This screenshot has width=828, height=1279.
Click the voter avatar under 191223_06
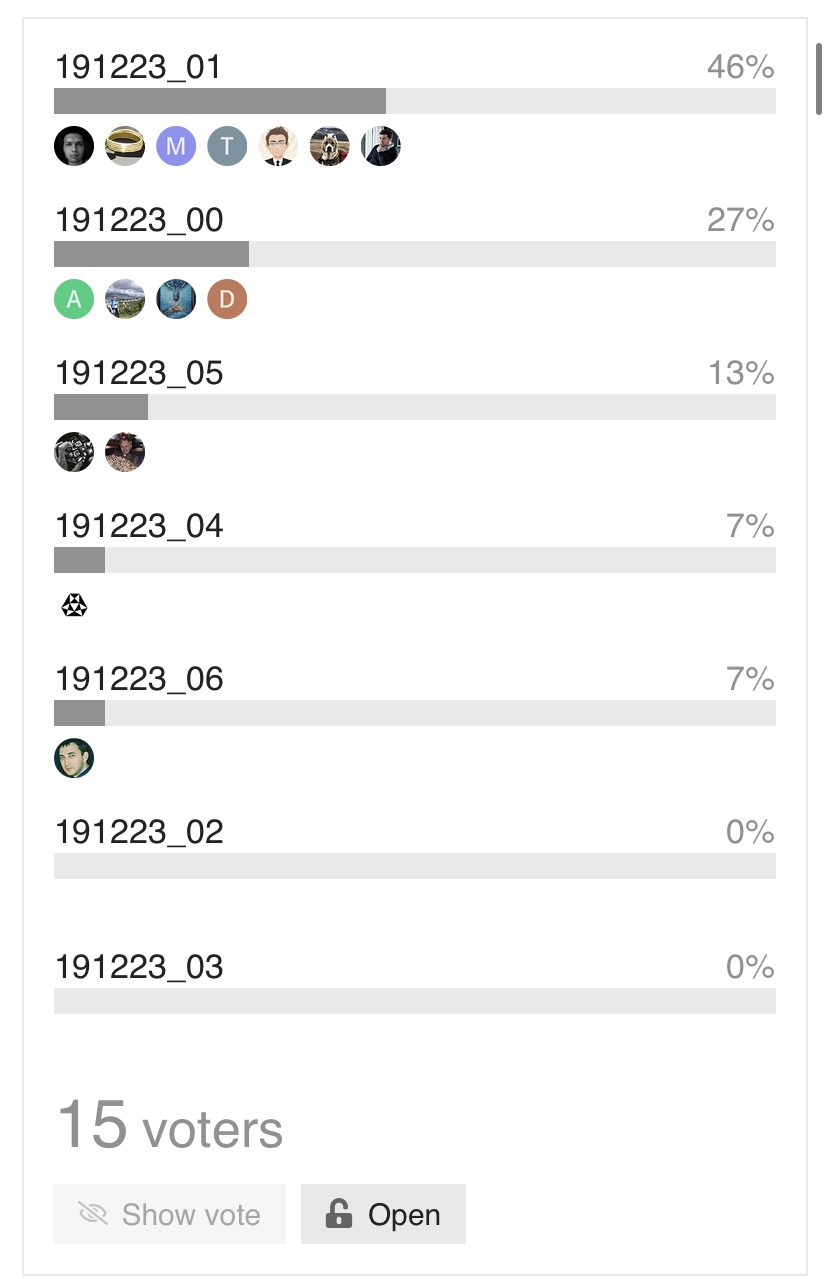tap(74, 758)
